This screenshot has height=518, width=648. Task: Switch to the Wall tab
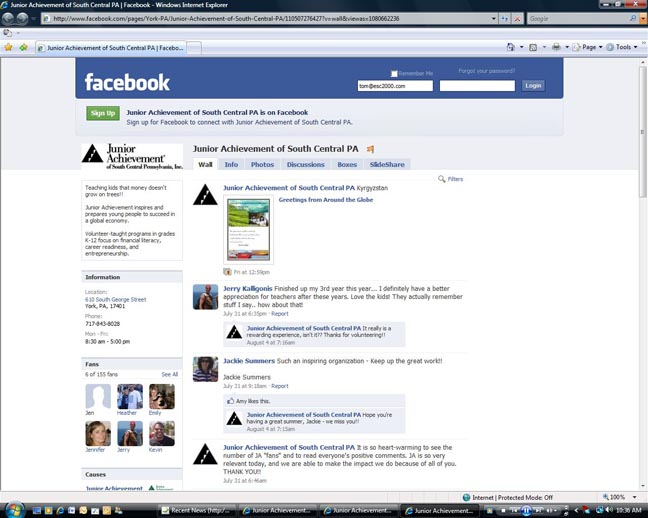click(205, 165)
